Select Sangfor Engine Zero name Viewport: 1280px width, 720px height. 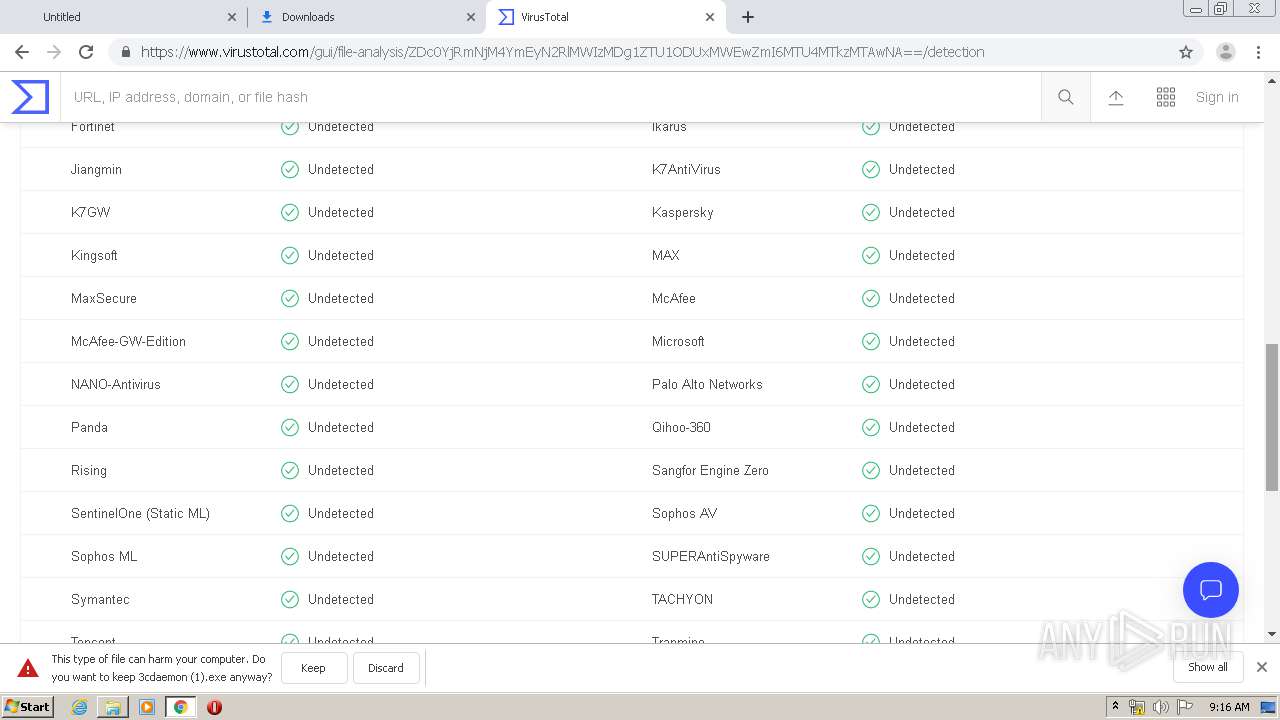click(x=710, y=470)
